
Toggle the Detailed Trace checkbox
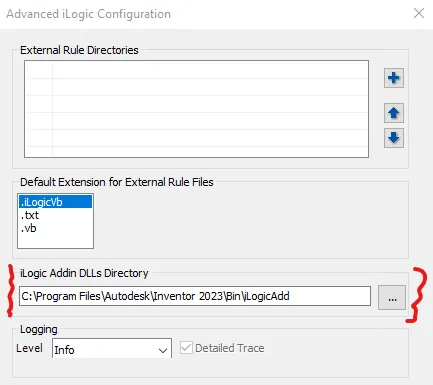186,348
